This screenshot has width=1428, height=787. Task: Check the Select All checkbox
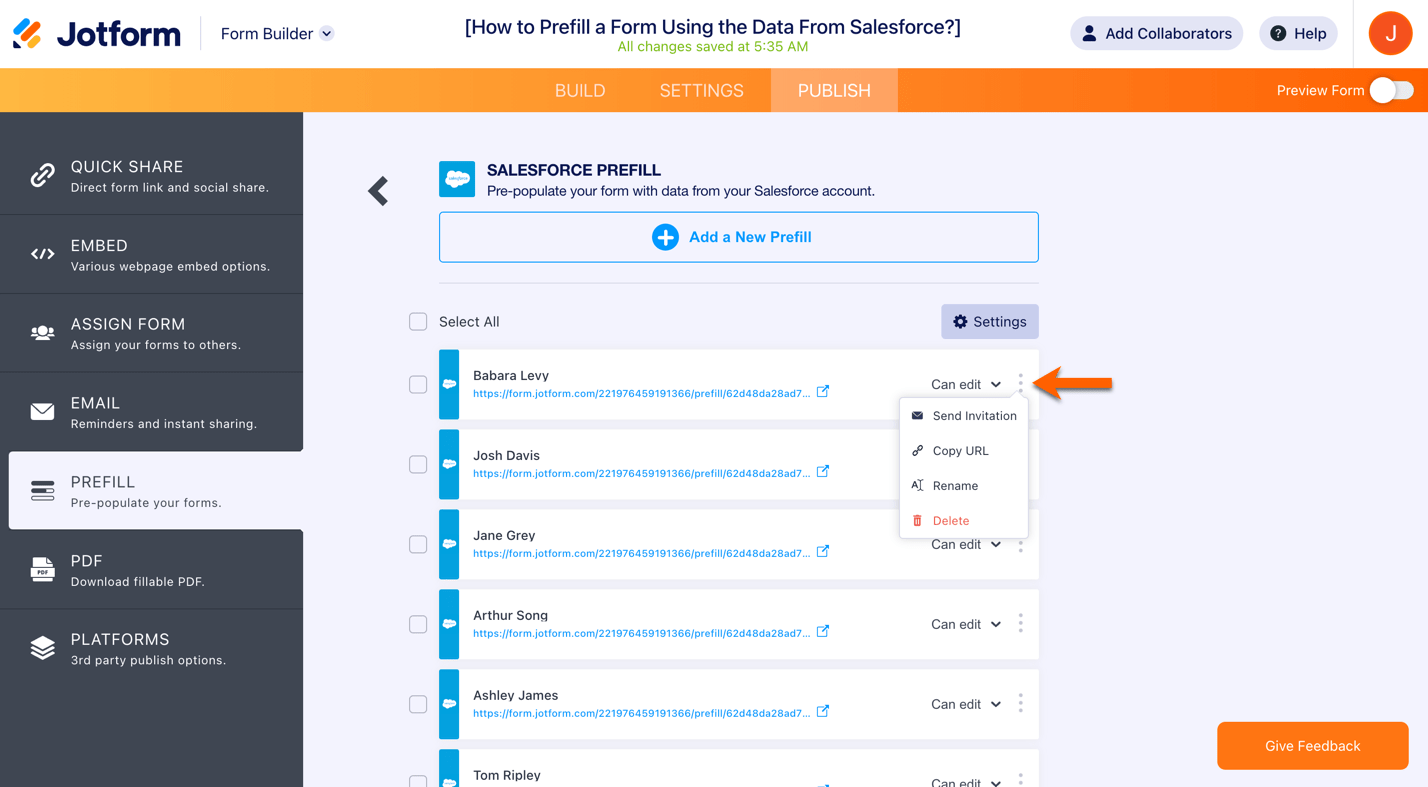pos(418,322)
